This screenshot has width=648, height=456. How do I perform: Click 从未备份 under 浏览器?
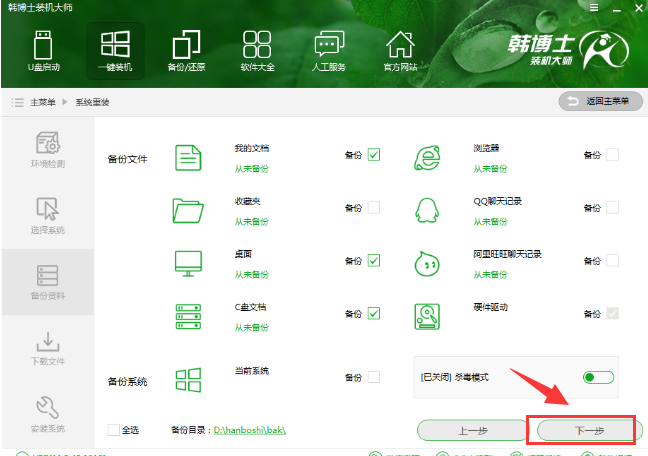490,169
